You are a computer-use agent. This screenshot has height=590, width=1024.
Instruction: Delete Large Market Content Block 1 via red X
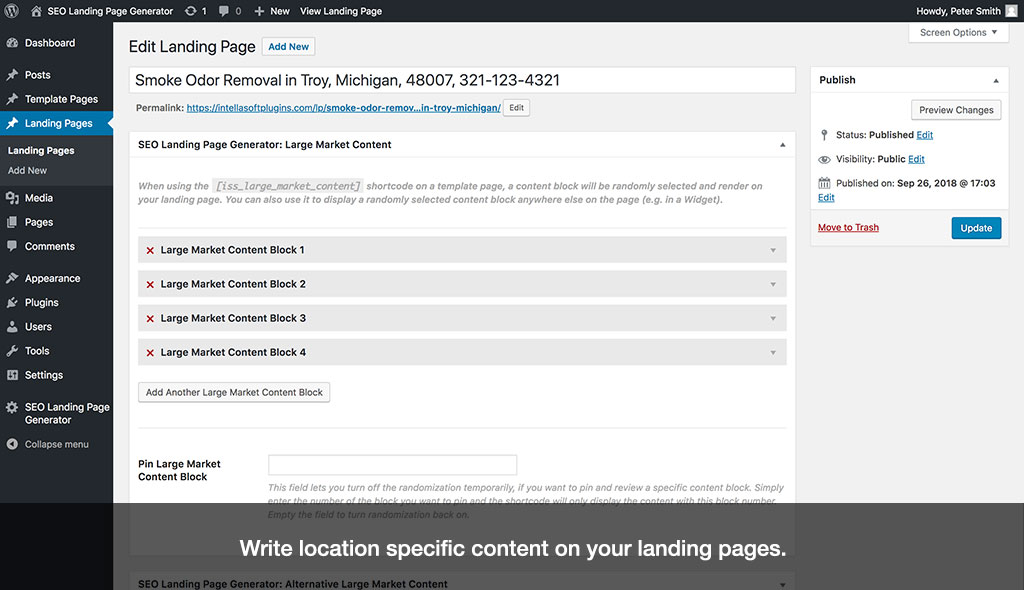coord(152,249)
